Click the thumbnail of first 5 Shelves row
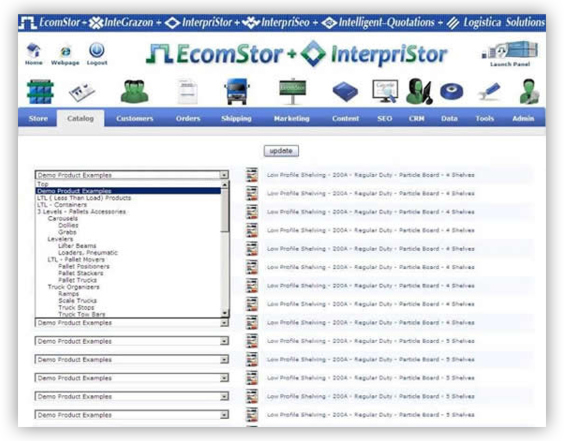Image resolution: width=564 pixels, height=441 pixels. click(252, 341)
